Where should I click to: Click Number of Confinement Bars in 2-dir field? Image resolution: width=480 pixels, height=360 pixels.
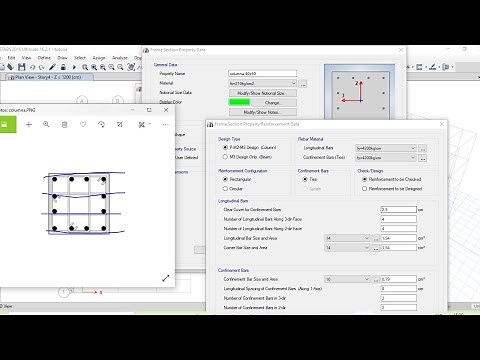399,307
